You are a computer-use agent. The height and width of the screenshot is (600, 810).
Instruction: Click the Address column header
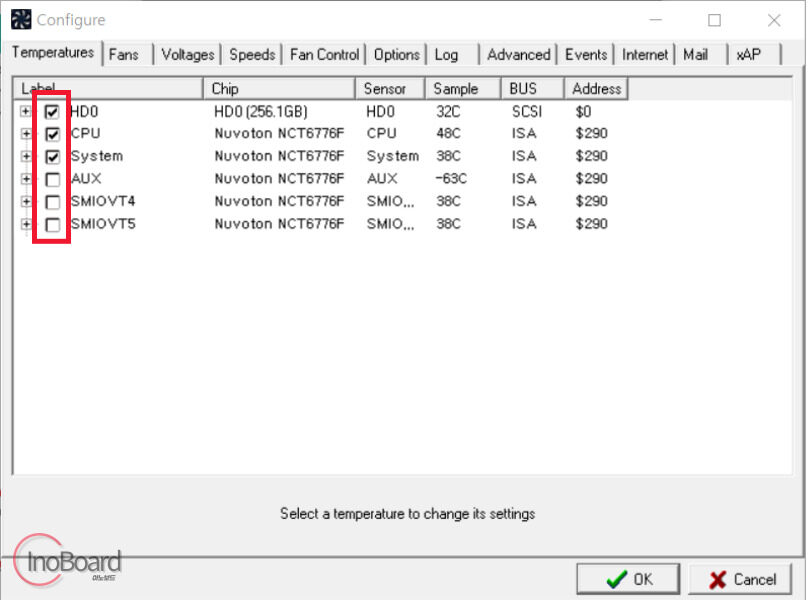tap(596, 88)
